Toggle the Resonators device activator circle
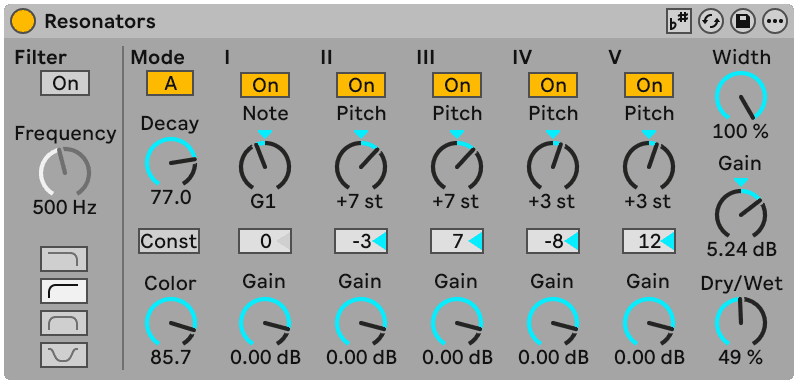Screen dimensions: 798x384 pyautogui.click(x=23, y=21)
